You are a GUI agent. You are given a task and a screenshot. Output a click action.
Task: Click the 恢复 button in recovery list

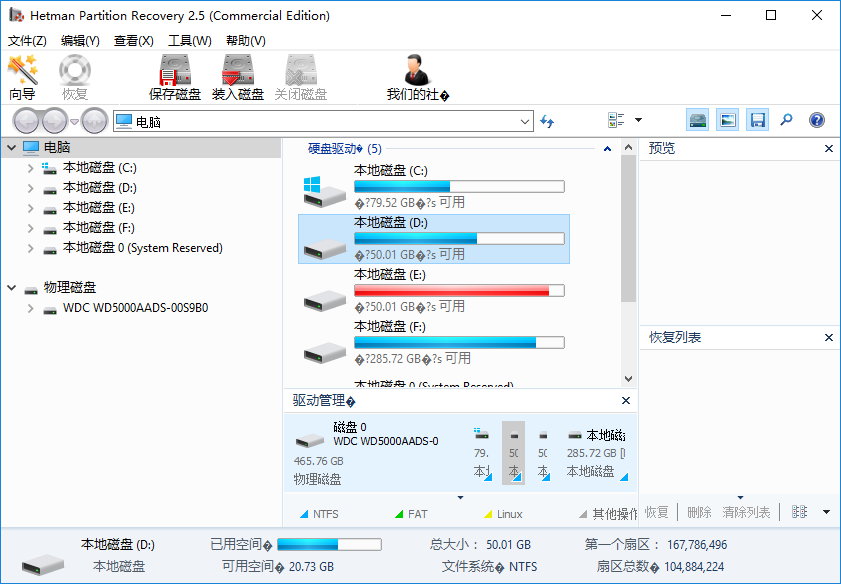656,512
